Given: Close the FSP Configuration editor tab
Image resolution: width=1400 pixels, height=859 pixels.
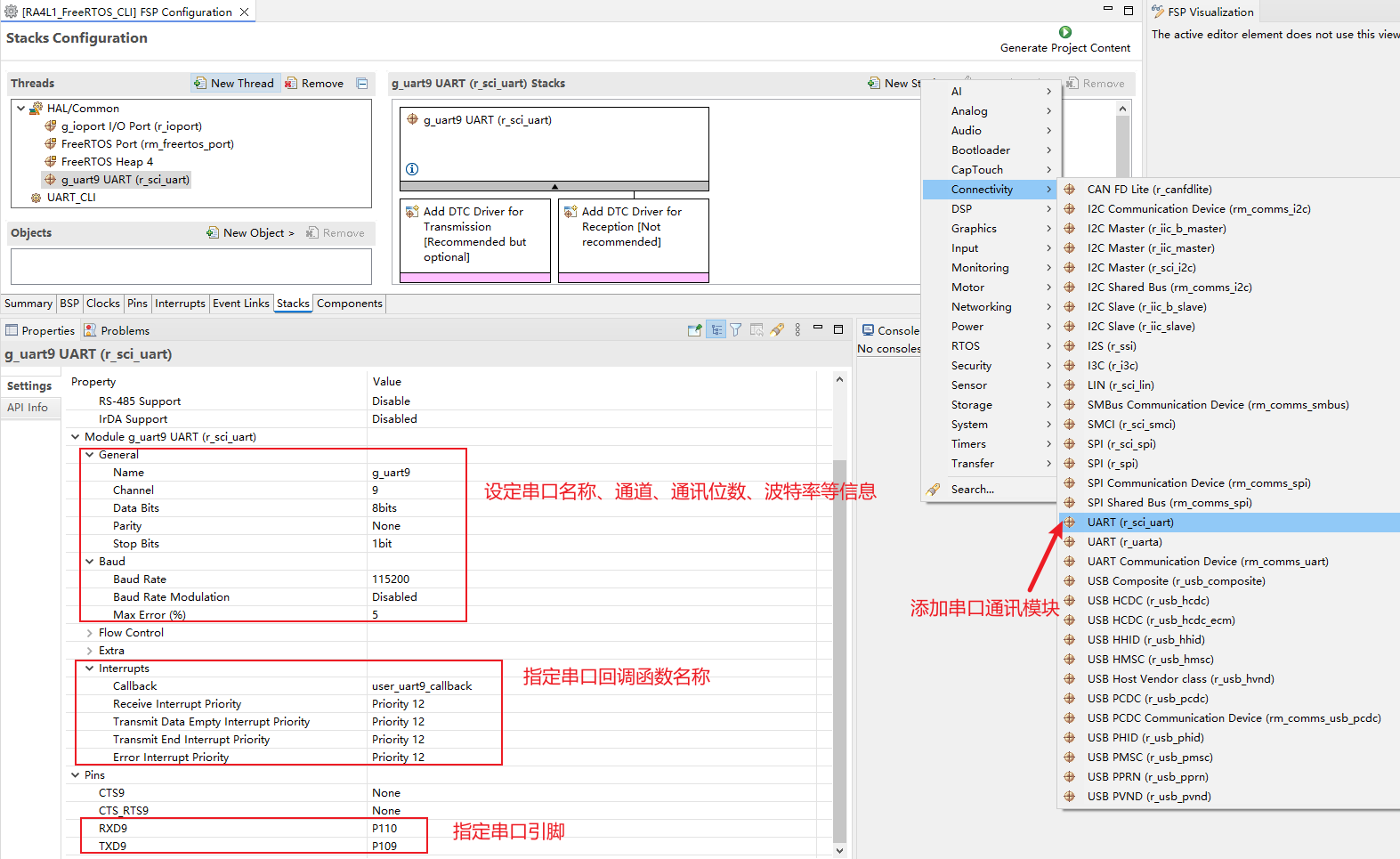Looking at the screenshot, I should [x=245, y=12].
